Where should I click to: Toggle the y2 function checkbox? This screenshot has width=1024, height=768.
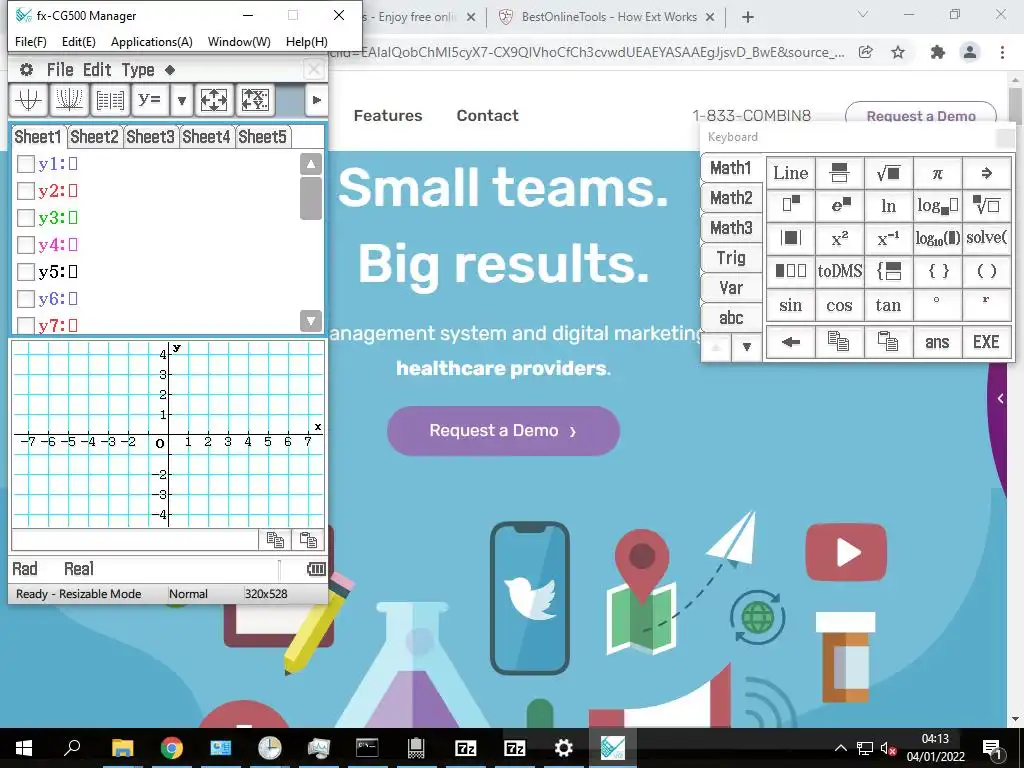pyautogui.click(x=25, y=190)
